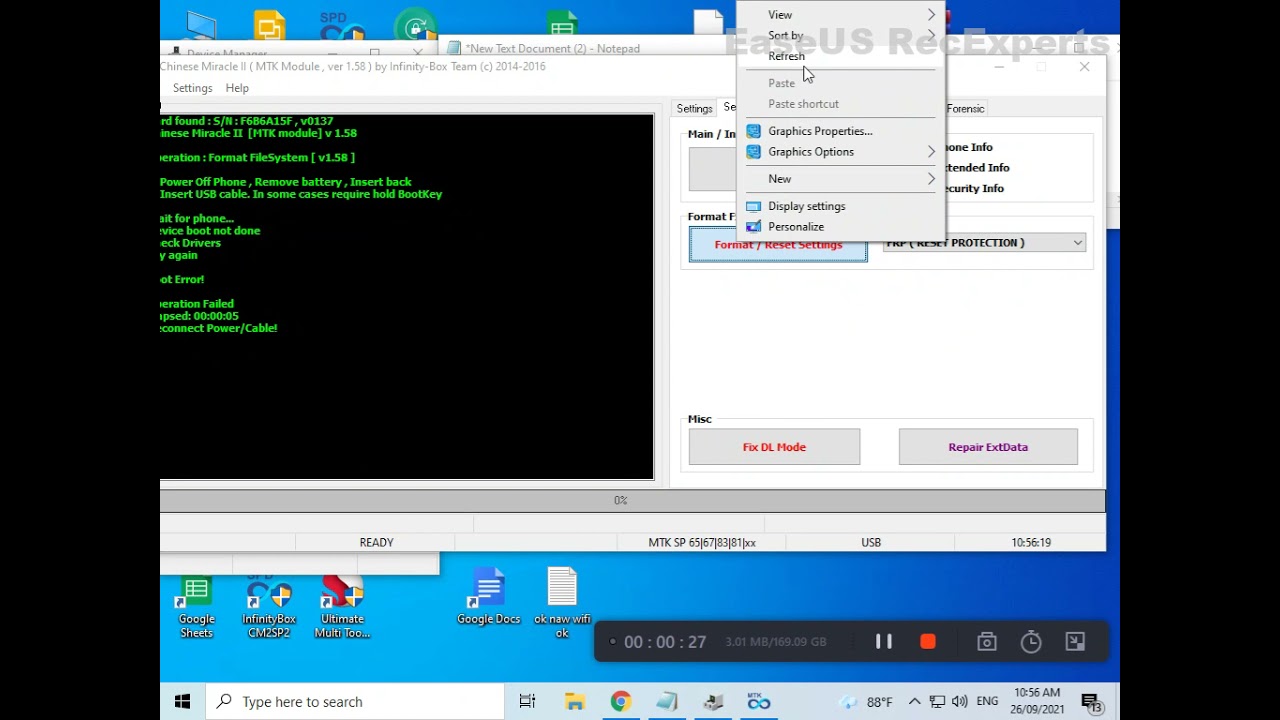Switch to Google Chrome on the taskbar

click(620, 702)
